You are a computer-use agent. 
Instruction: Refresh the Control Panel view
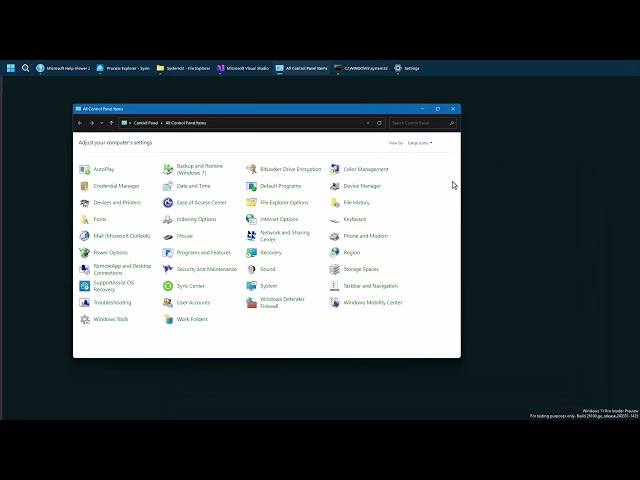click(x=379, y=123)
